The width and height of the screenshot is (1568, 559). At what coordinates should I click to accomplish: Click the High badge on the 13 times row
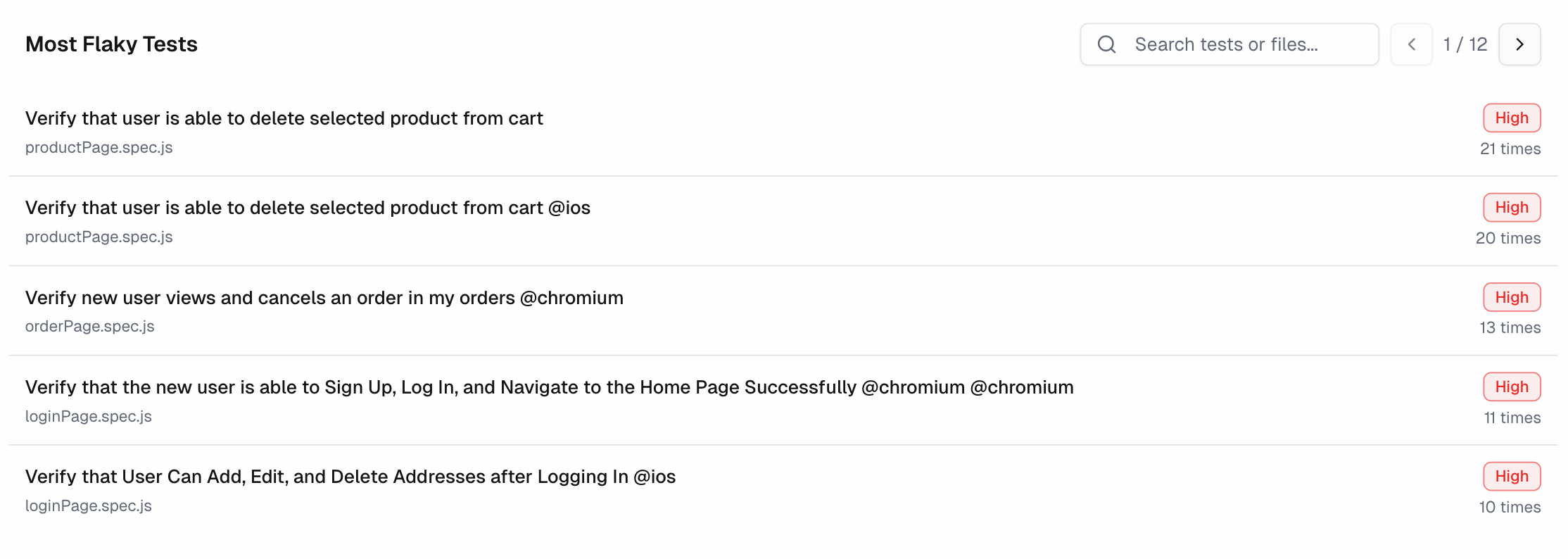click(x=1512, y=298)
